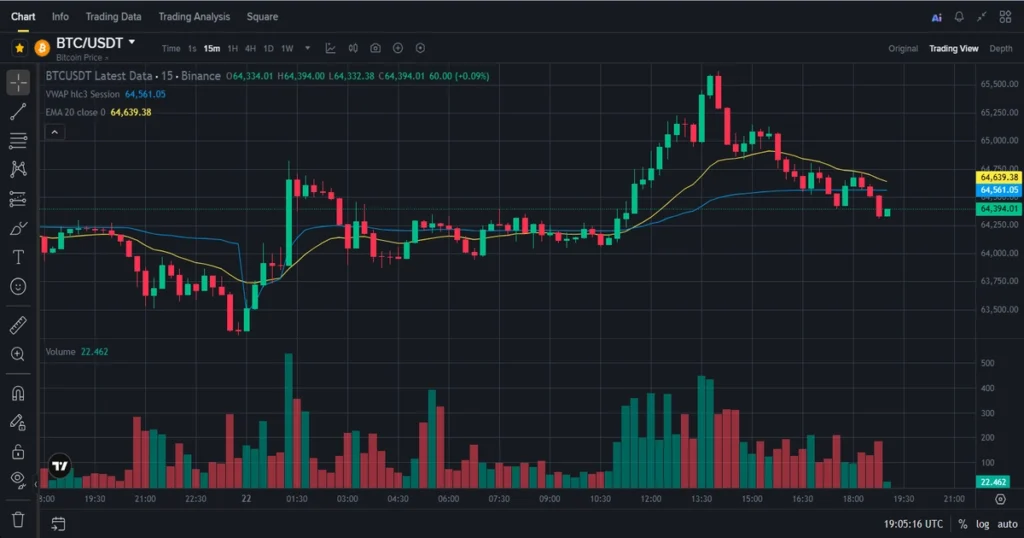Toggle auto scale mode
Screen dimensions: 1024x538
coord(1007,524)
